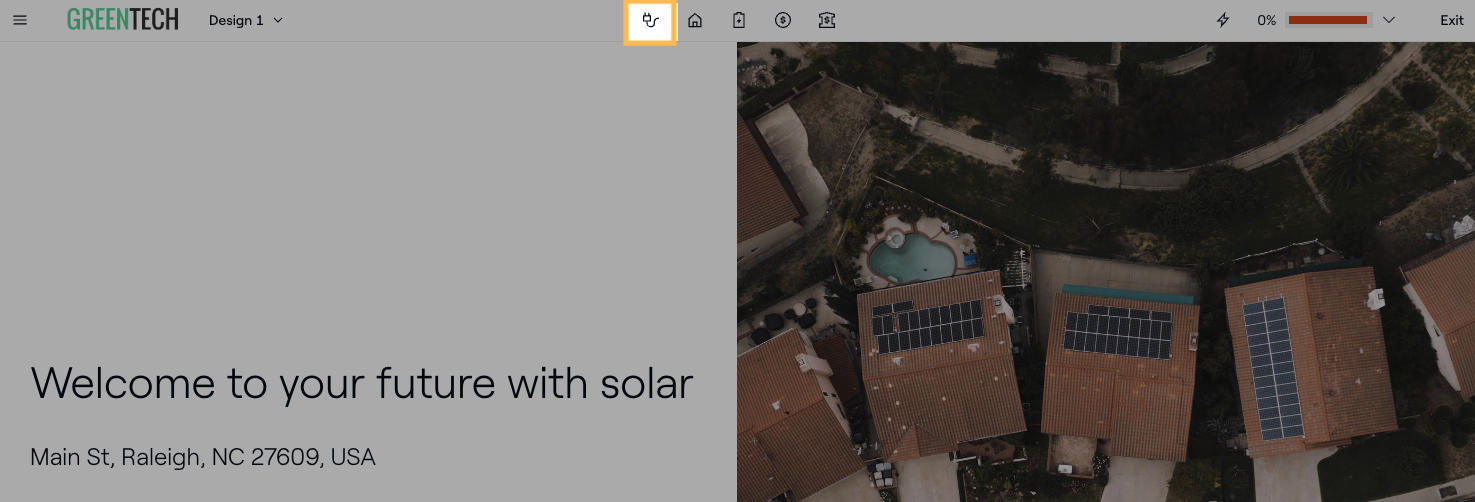Expand the chevron beside the offset bar
This screenshot has height=502, width=1475.
1389,20
